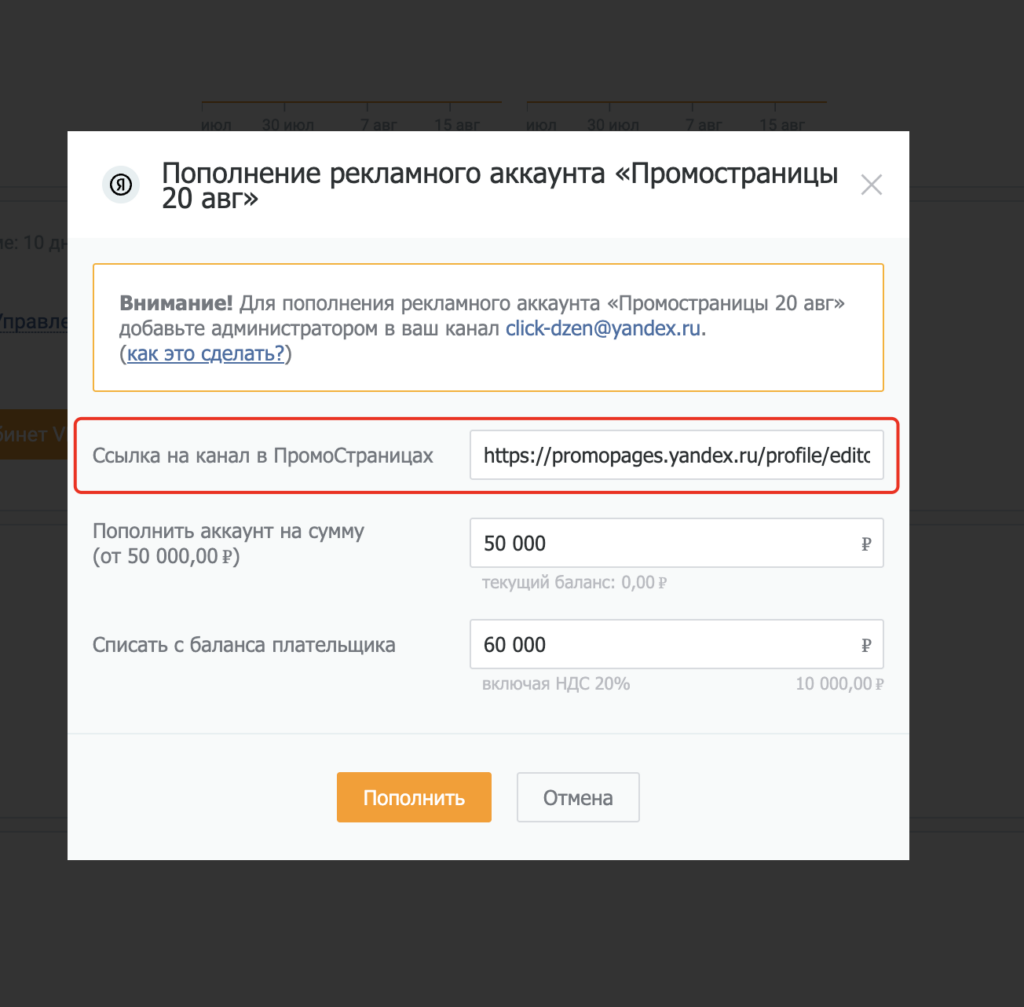Viewport: 1024px width, 1007px height.
Task: Cancel with the Отмена button
Action: [x=578, y=797]
